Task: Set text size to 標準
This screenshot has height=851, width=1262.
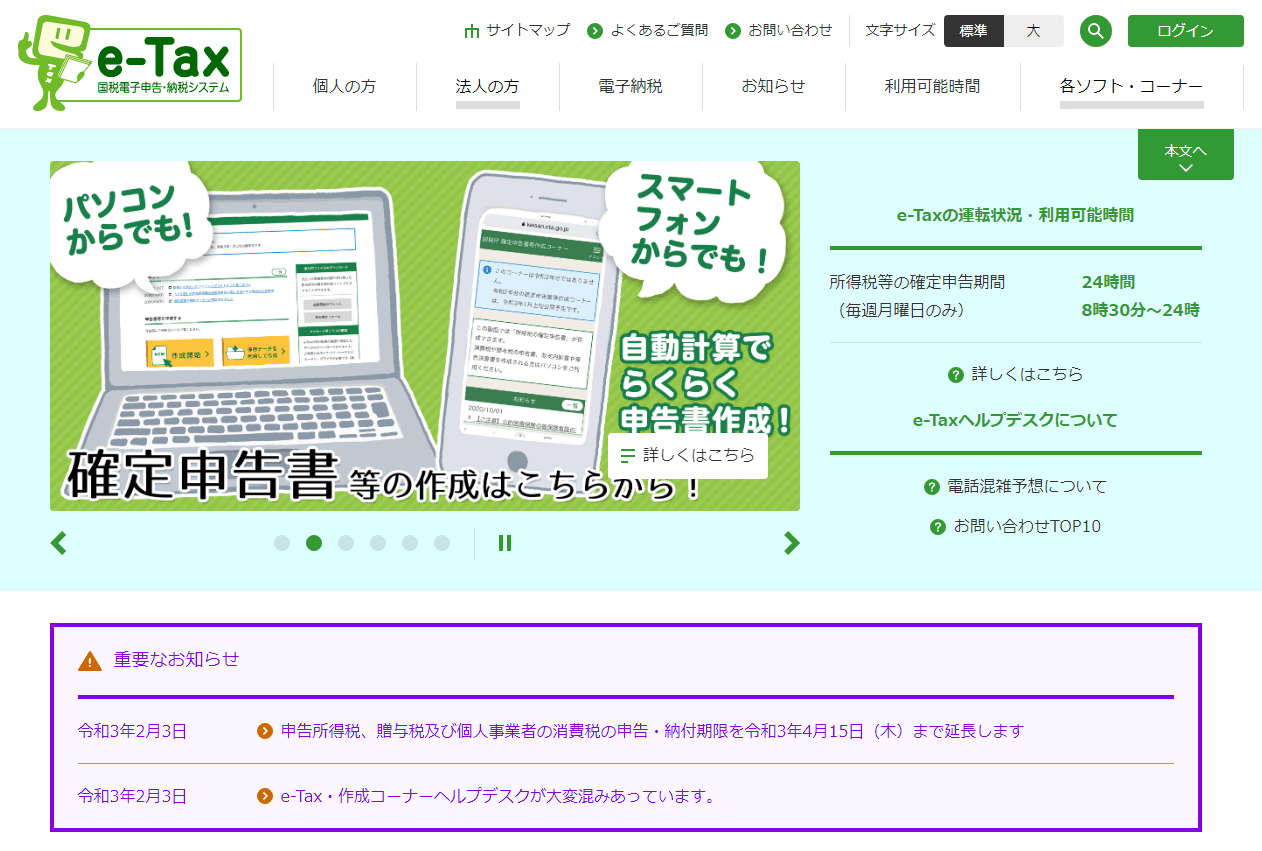Action: tap(973, 31)
